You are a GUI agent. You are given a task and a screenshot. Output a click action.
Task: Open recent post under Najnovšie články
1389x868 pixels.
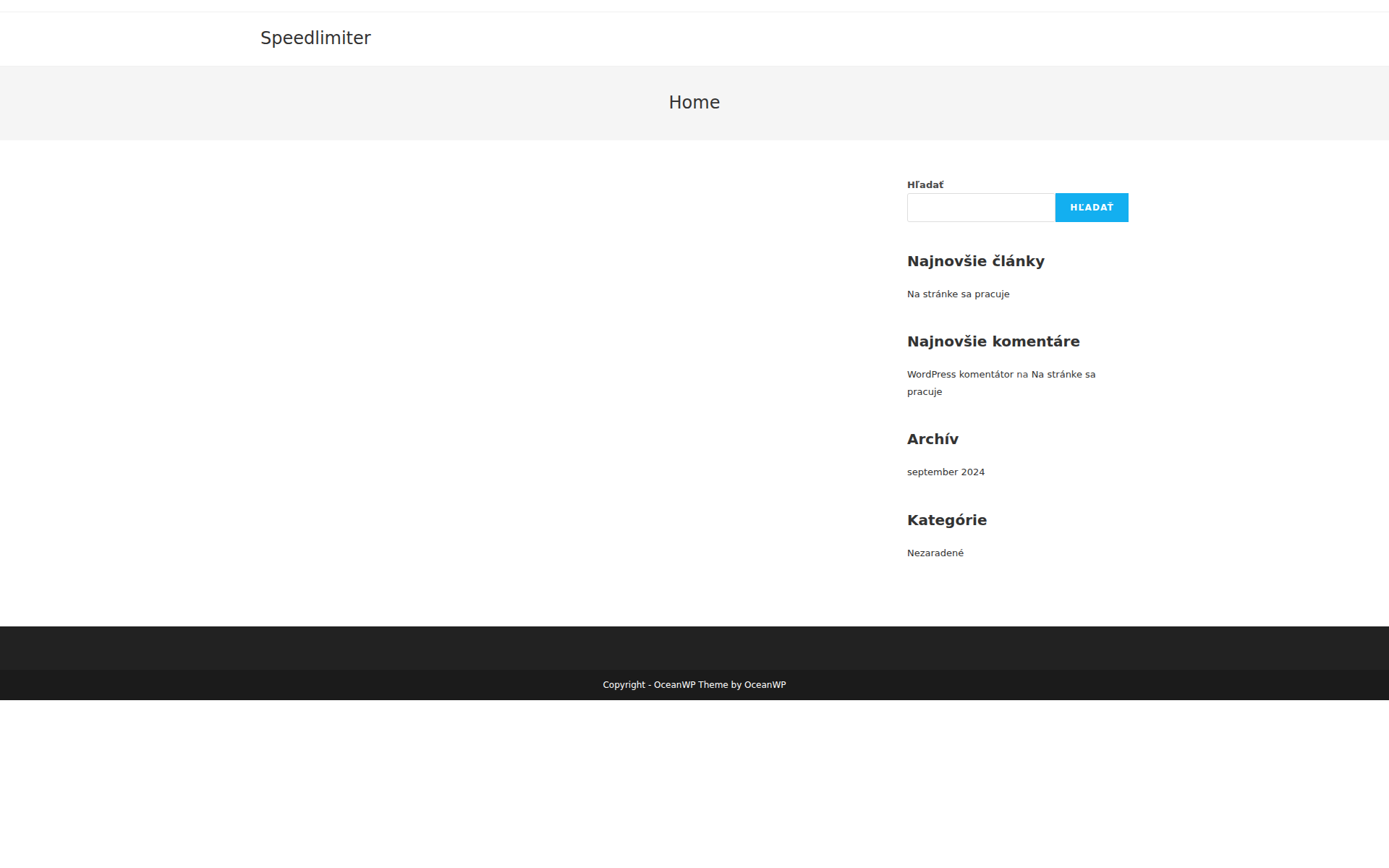tap(958, 294)
